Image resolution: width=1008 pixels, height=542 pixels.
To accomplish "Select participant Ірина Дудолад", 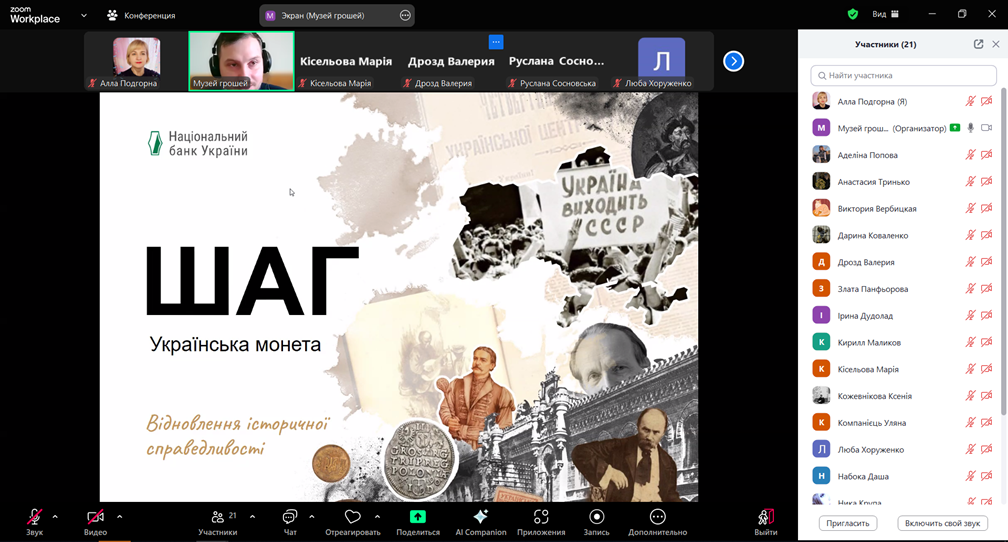I will pos(903,316).
